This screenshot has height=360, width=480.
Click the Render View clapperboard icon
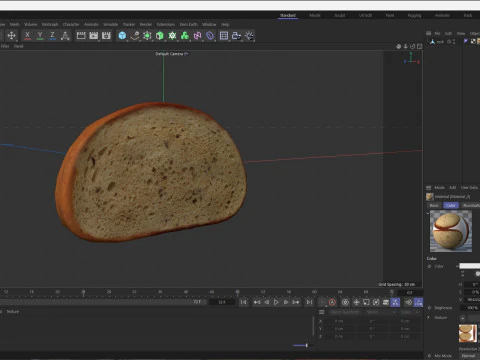pyautogui.click(x=81, y=36)
